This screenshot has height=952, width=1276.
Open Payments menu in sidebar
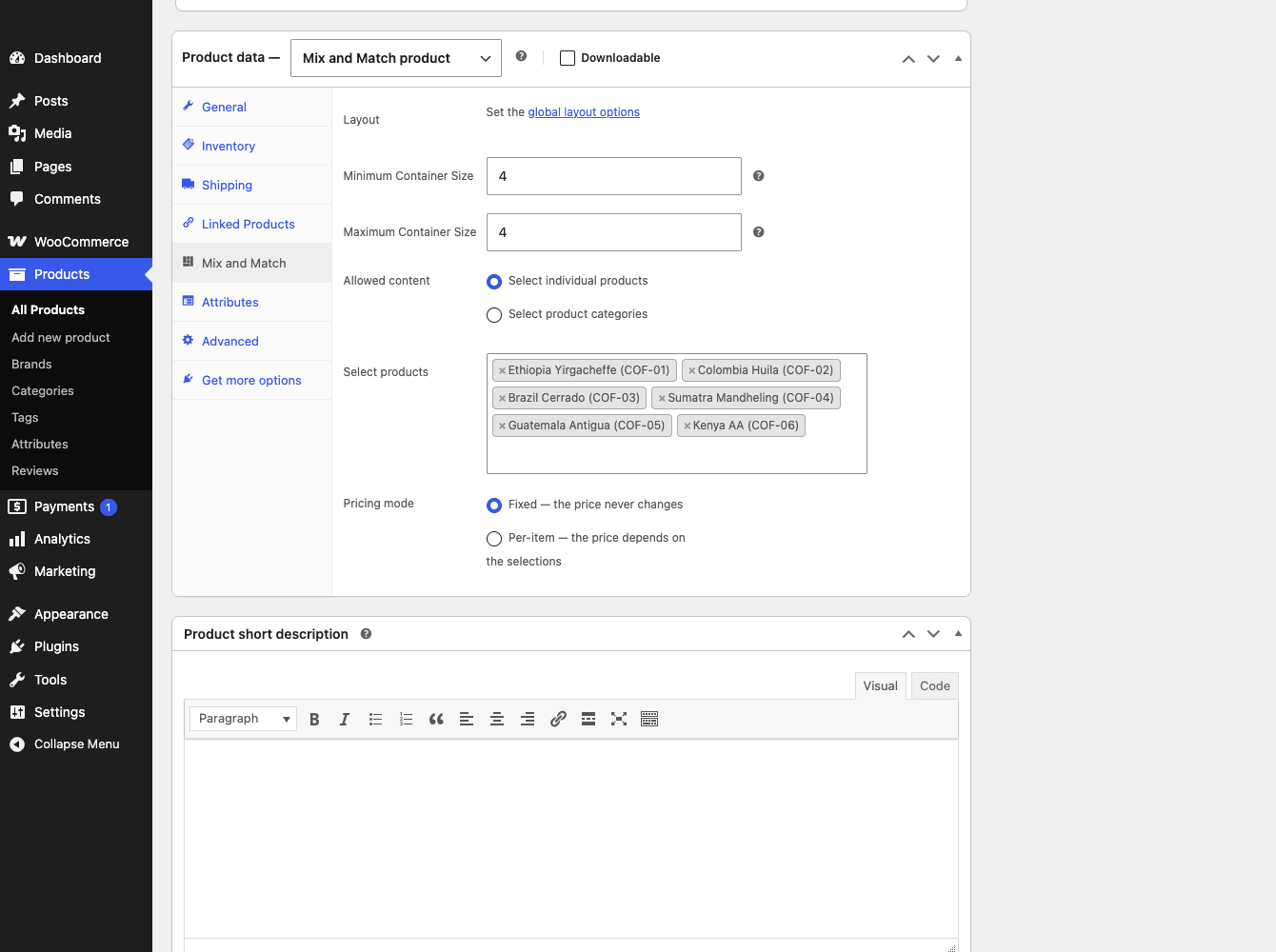[76, 506]
